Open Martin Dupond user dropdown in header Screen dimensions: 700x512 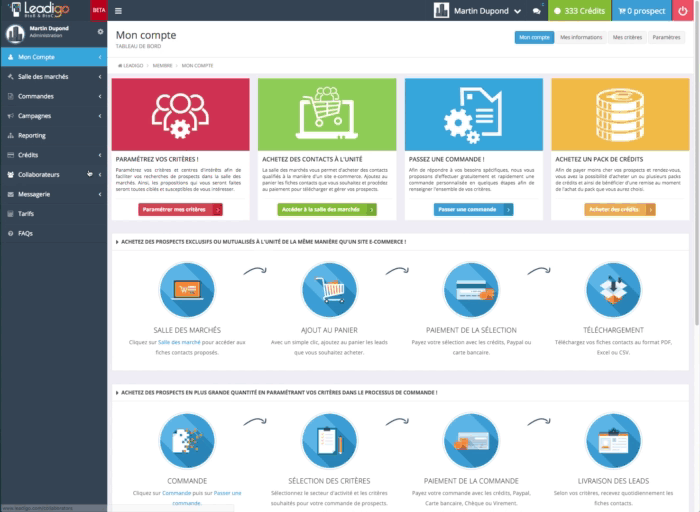point(487,11)
